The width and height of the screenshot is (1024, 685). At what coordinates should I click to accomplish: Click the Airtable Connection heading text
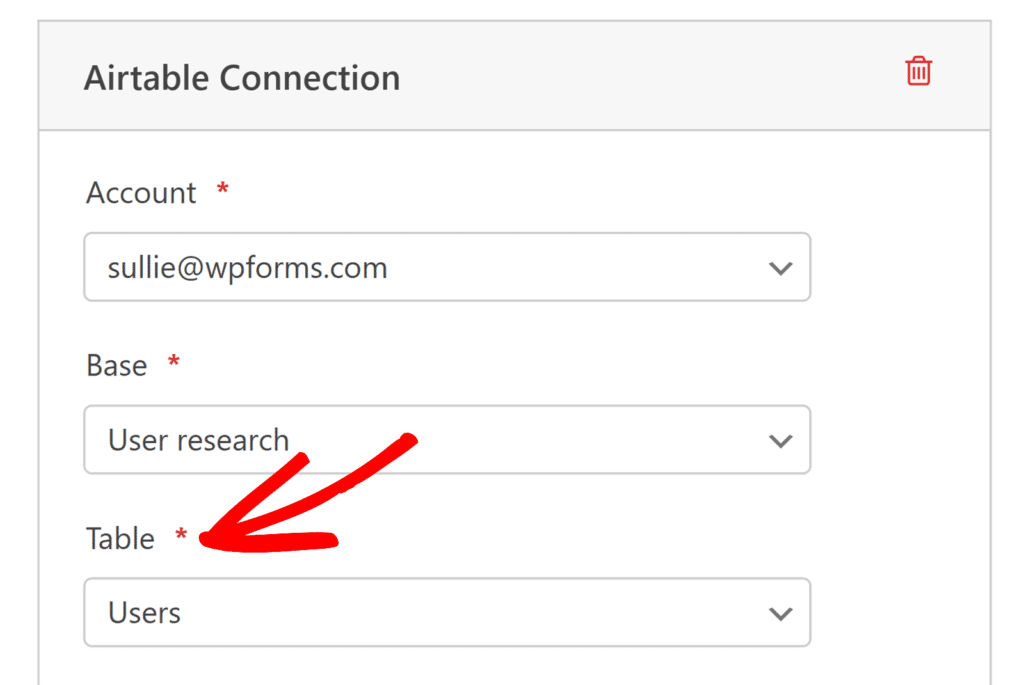tap(242, 78)
